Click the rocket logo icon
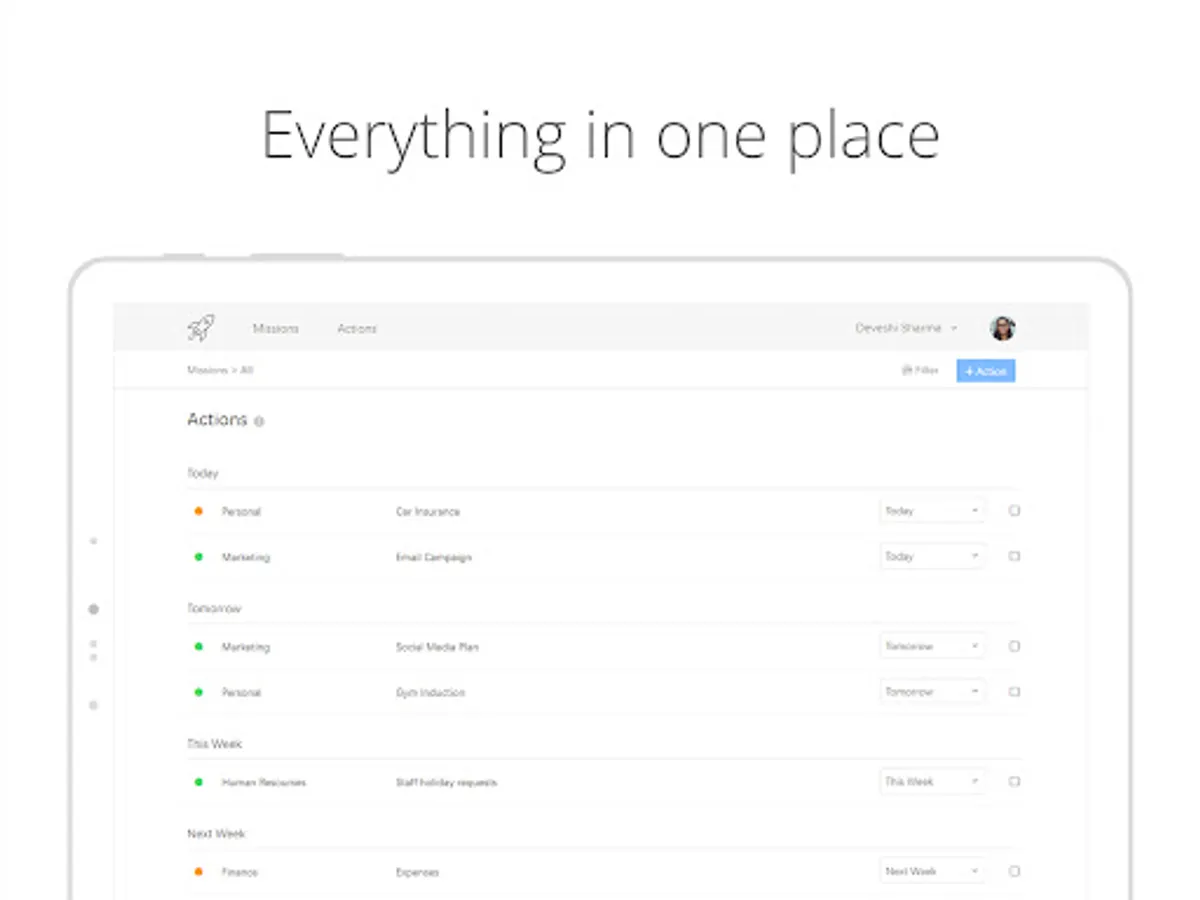This screenshot has width=1200, height=900. [200, 327]
